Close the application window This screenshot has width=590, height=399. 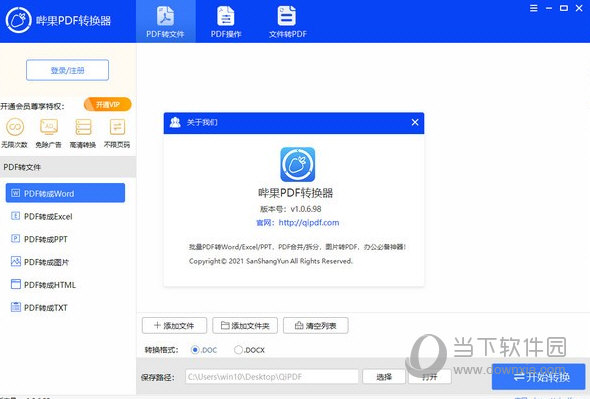coord(579,8)
